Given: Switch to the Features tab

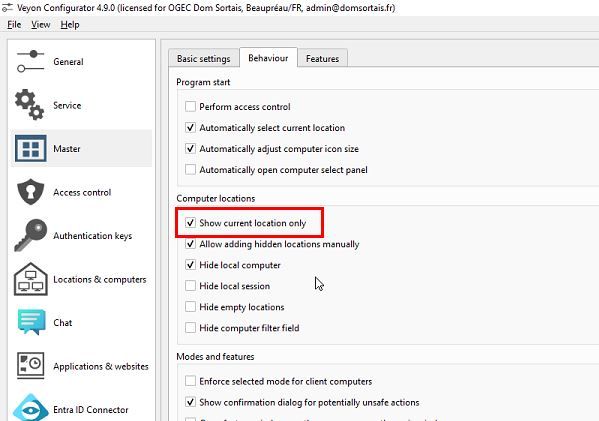Looking at the screenshot, I should [x=322, y=58].
